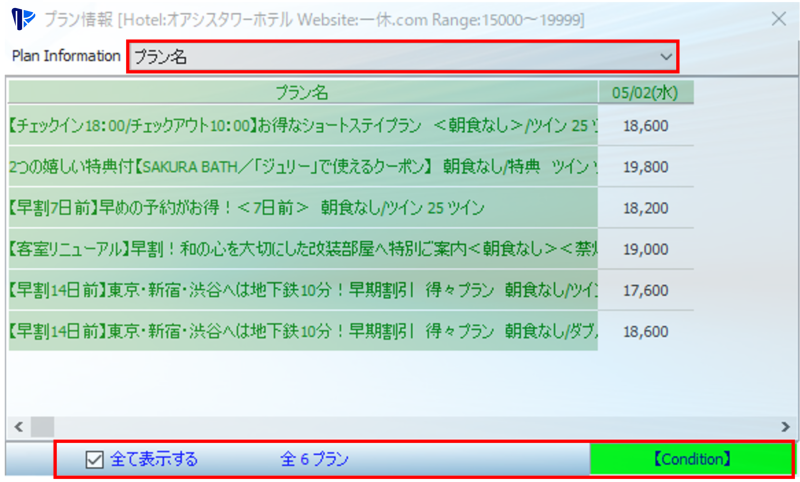Click the 19,000 price cell
Screen dimensions: 800x482
[645, 249]
